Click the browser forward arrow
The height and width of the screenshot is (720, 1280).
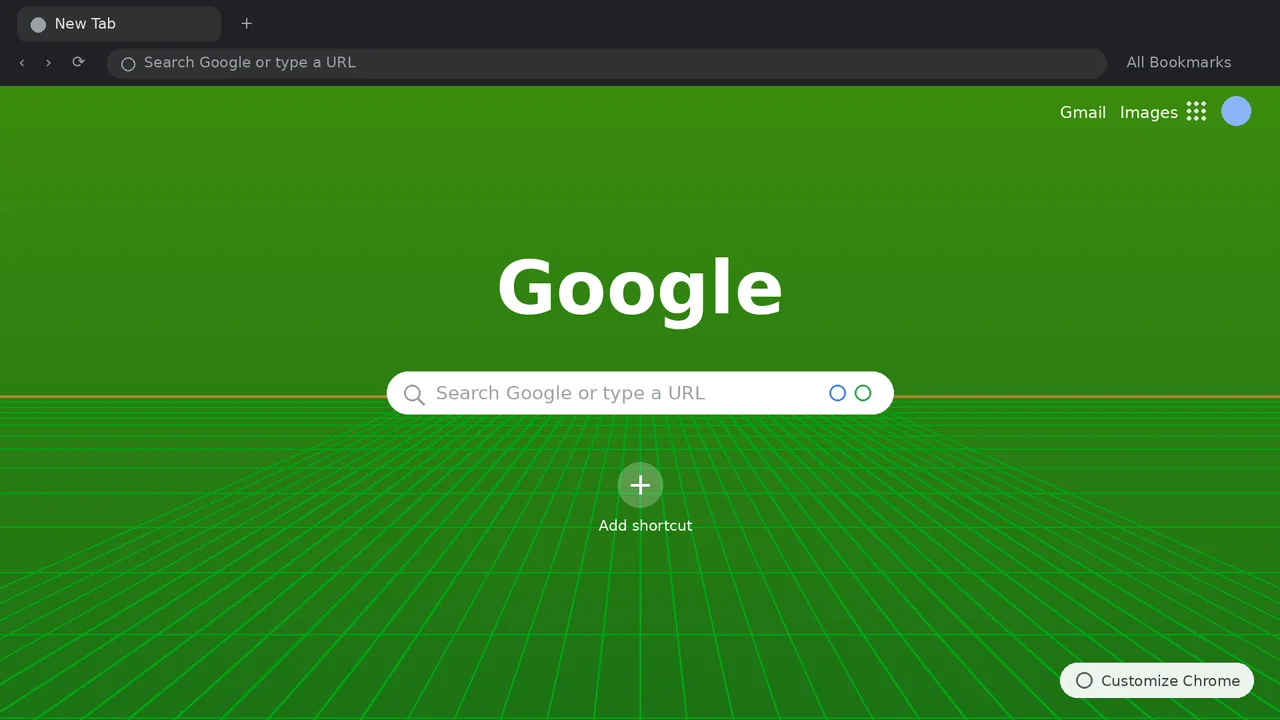click(48, 62)
